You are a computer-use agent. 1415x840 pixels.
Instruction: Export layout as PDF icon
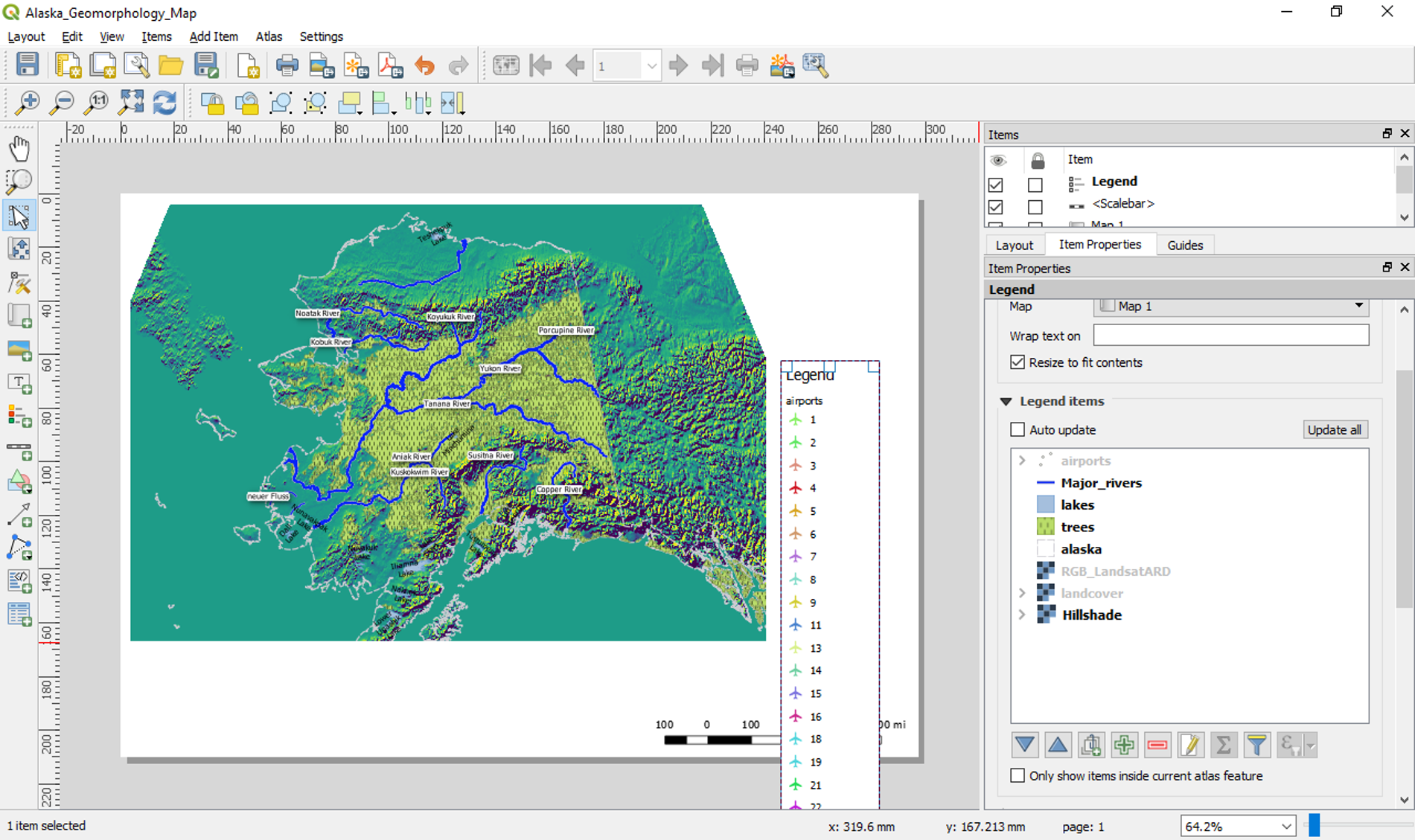pos(391,65)
